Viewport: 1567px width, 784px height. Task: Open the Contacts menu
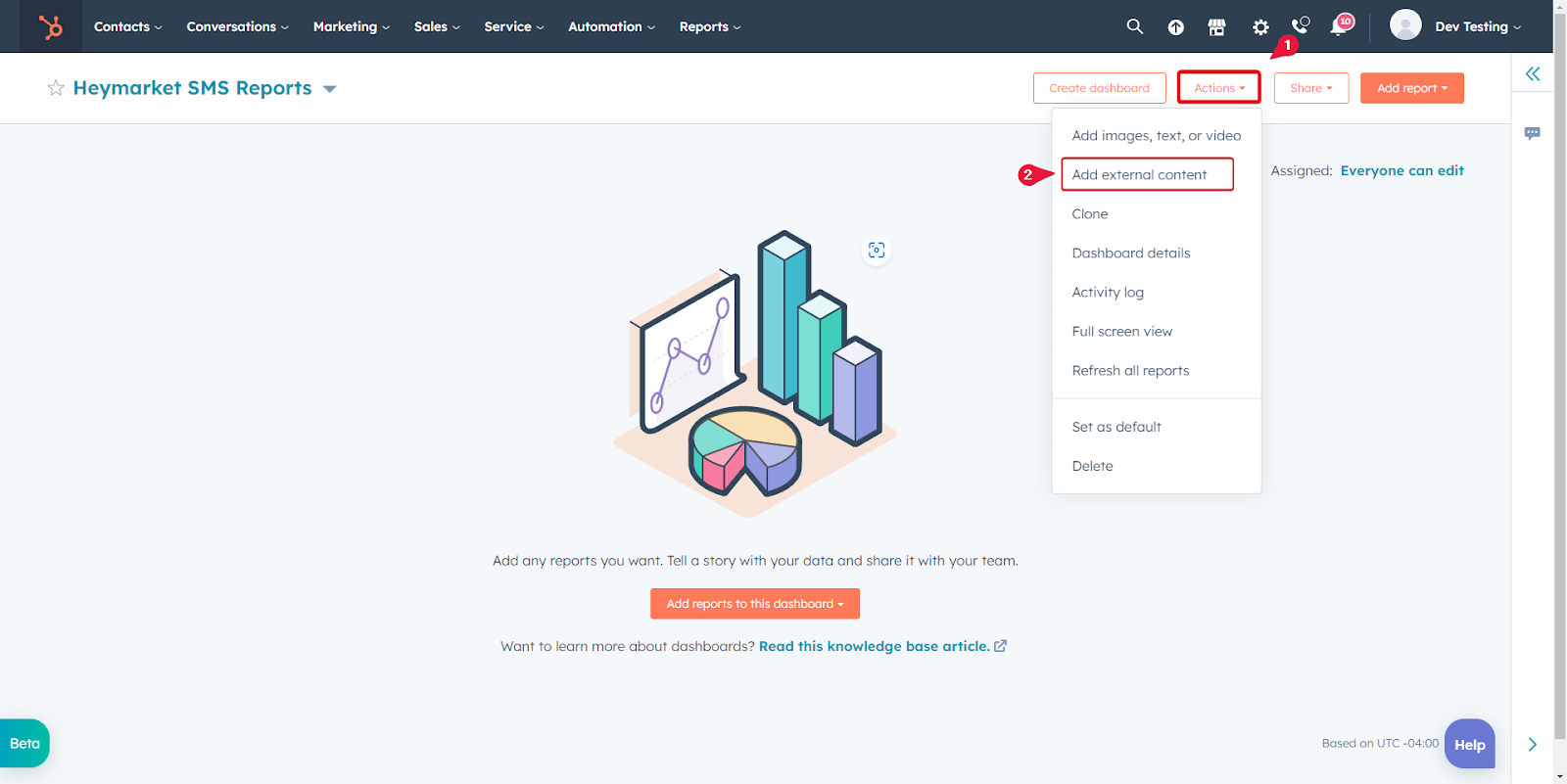pos(128,26)
